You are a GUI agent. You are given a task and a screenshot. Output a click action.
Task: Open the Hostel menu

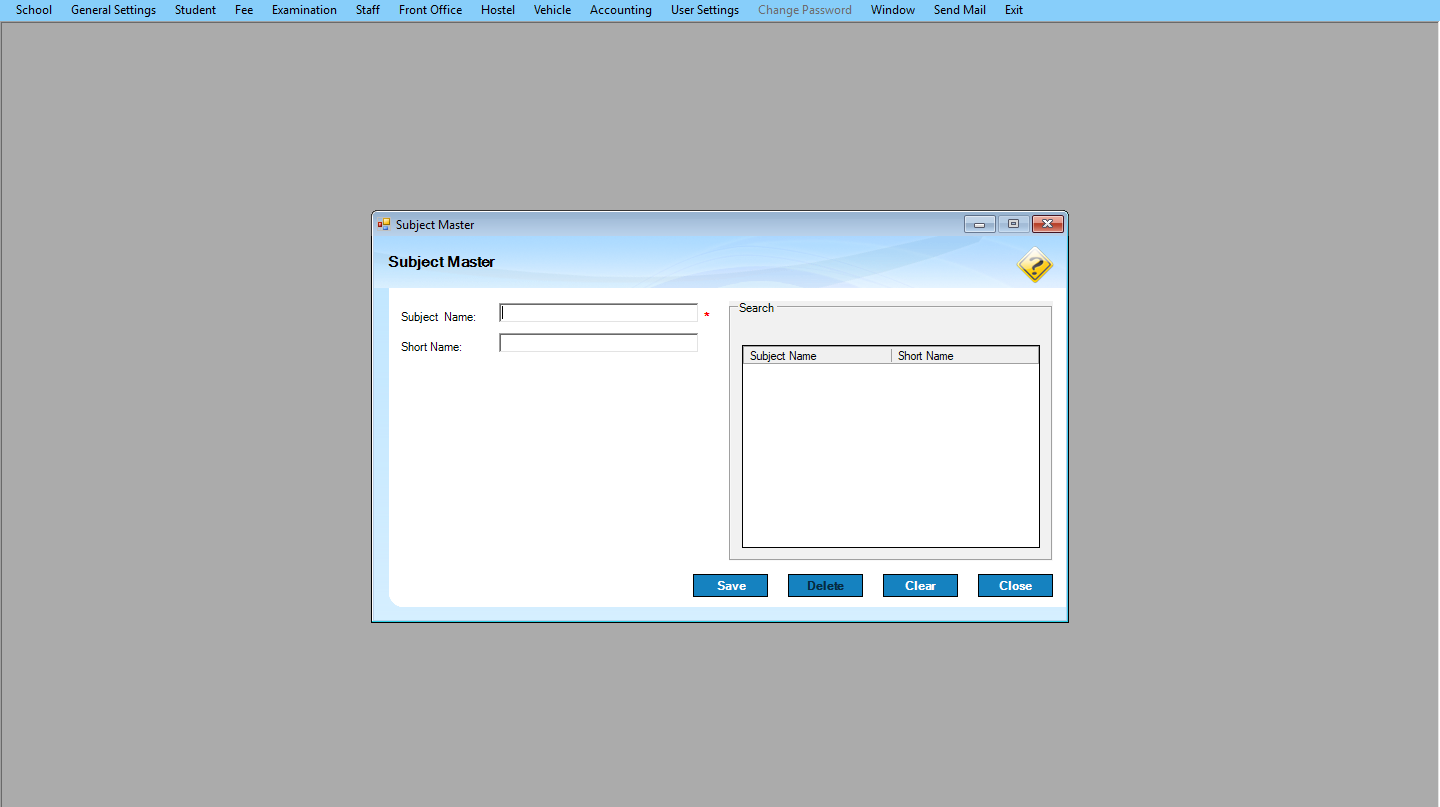click(497, 10)
